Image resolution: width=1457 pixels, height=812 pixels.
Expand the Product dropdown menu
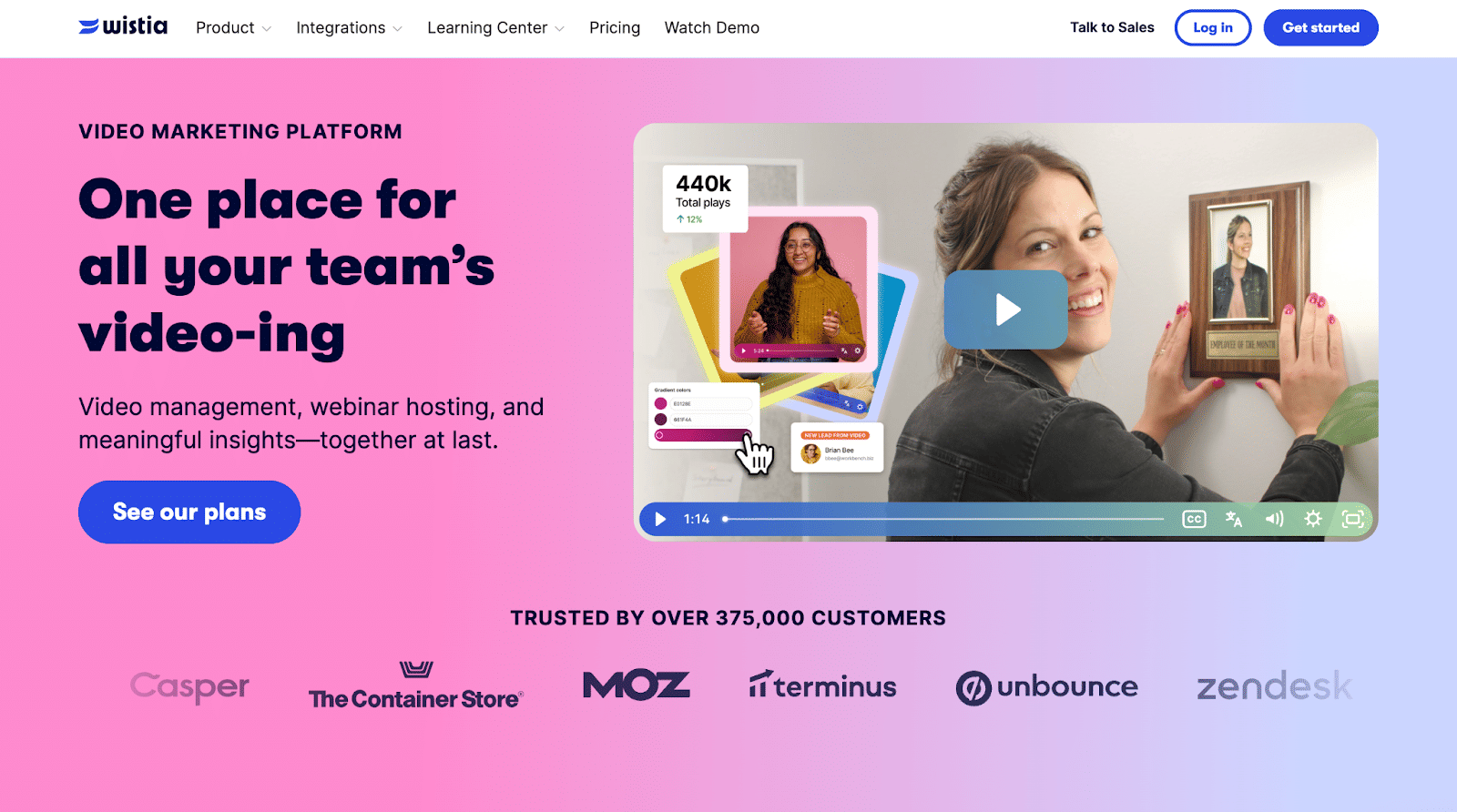point(233,28)
